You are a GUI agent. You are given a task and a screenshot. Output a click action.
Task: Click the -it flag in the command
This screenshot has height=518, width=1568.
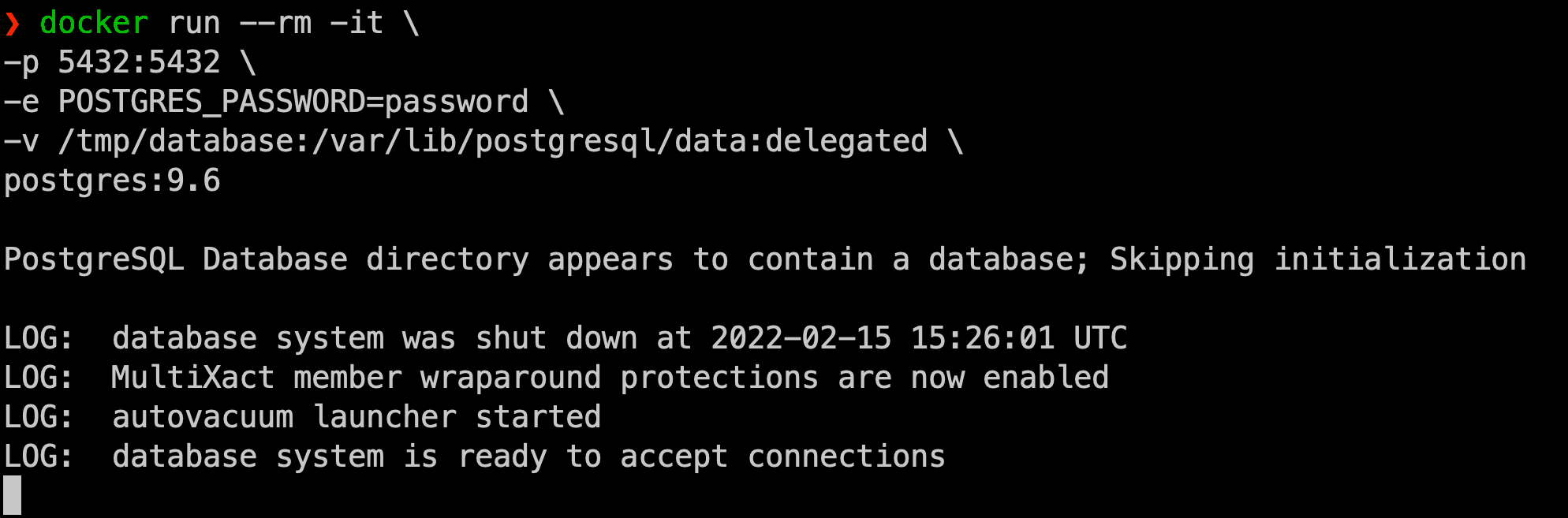(356, 23)
